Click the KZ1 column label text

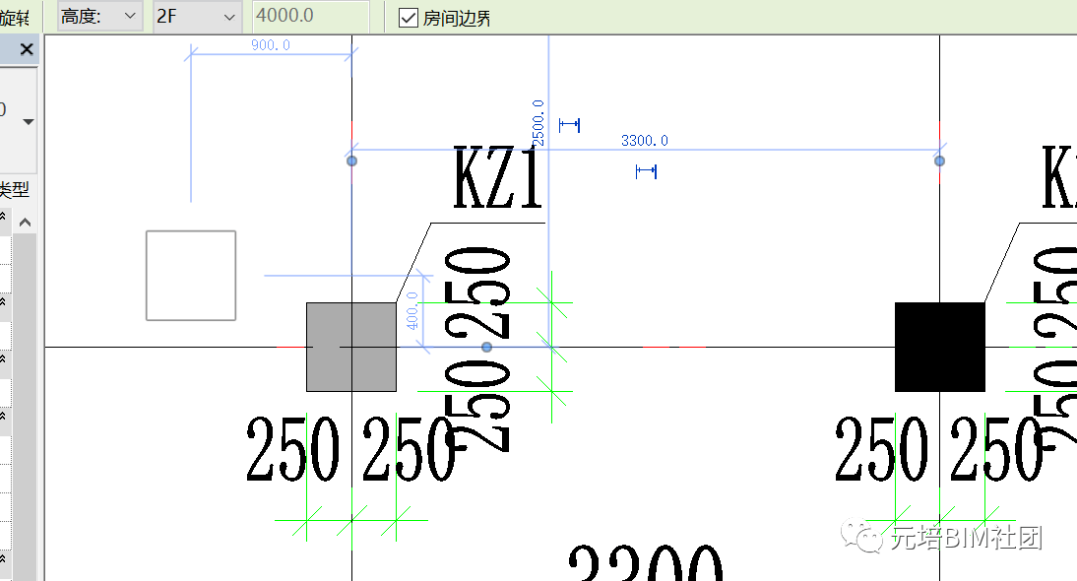pyautogui.click(x=498, y=180)
